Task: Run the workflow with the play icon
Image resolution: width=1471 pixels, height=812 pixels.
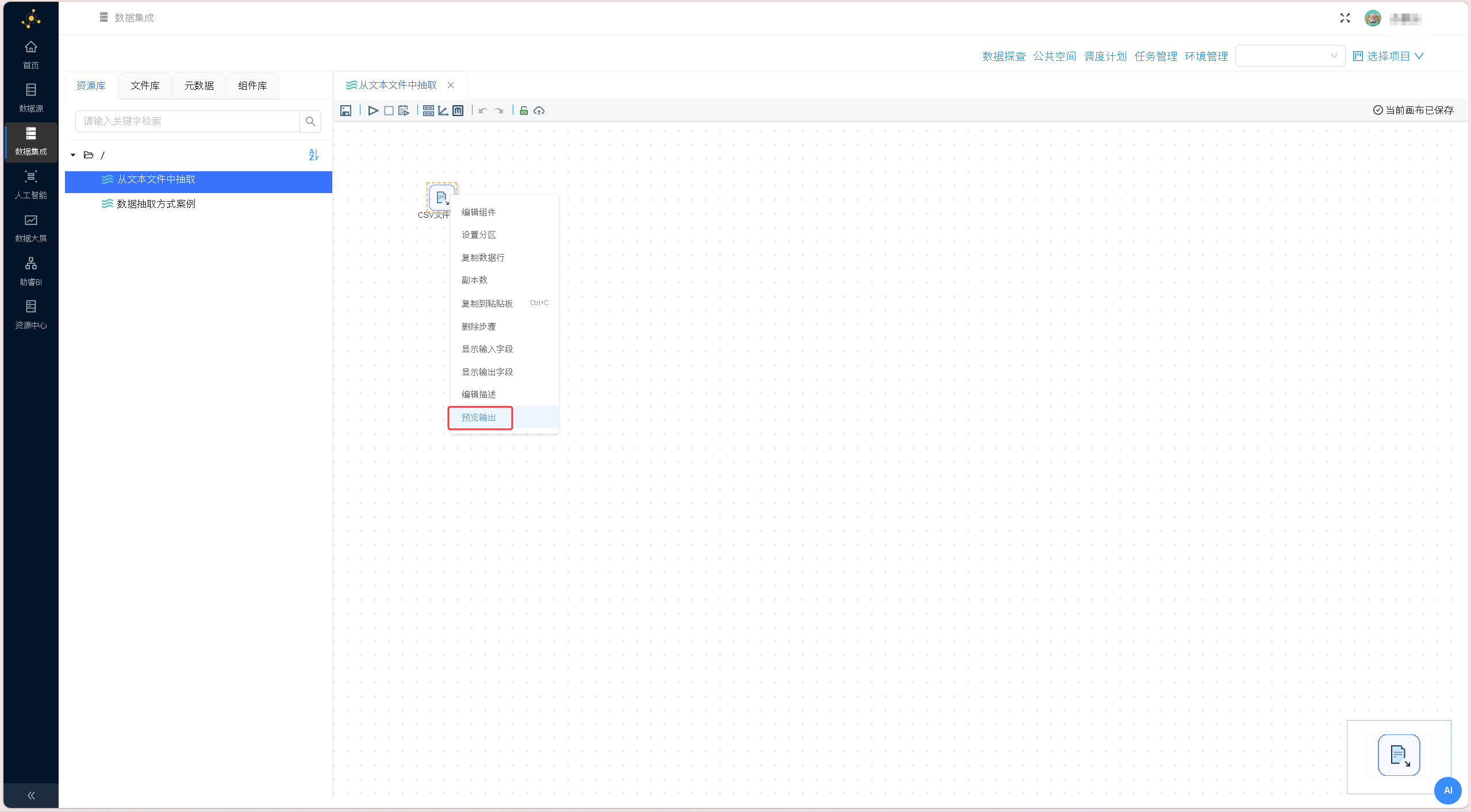Action: click(373, 111)
